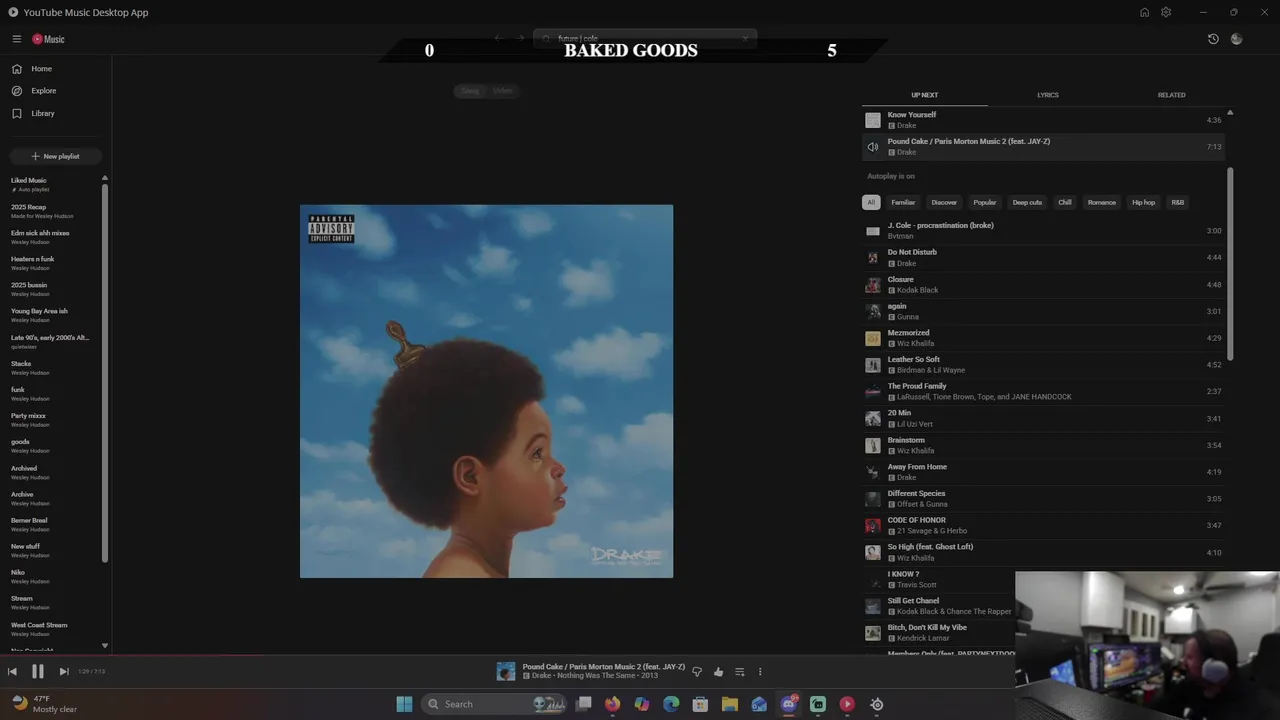This screenshot has height=720, width=1280.
Task: Open the weather widget showing 47°F
Action: (44, 704)
